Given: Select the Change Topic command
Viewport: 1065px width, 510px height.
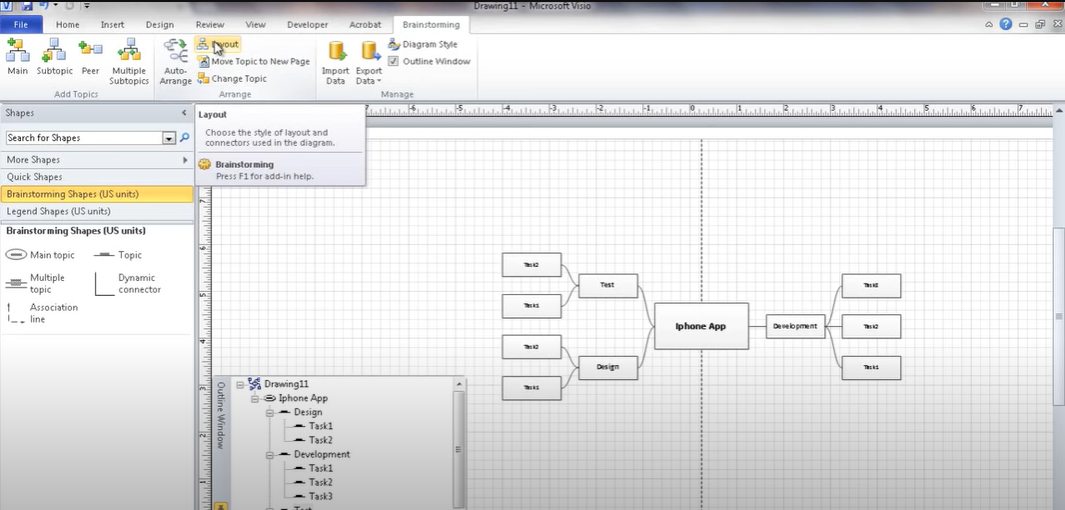Looking at the screenshot, I should 232,79.
